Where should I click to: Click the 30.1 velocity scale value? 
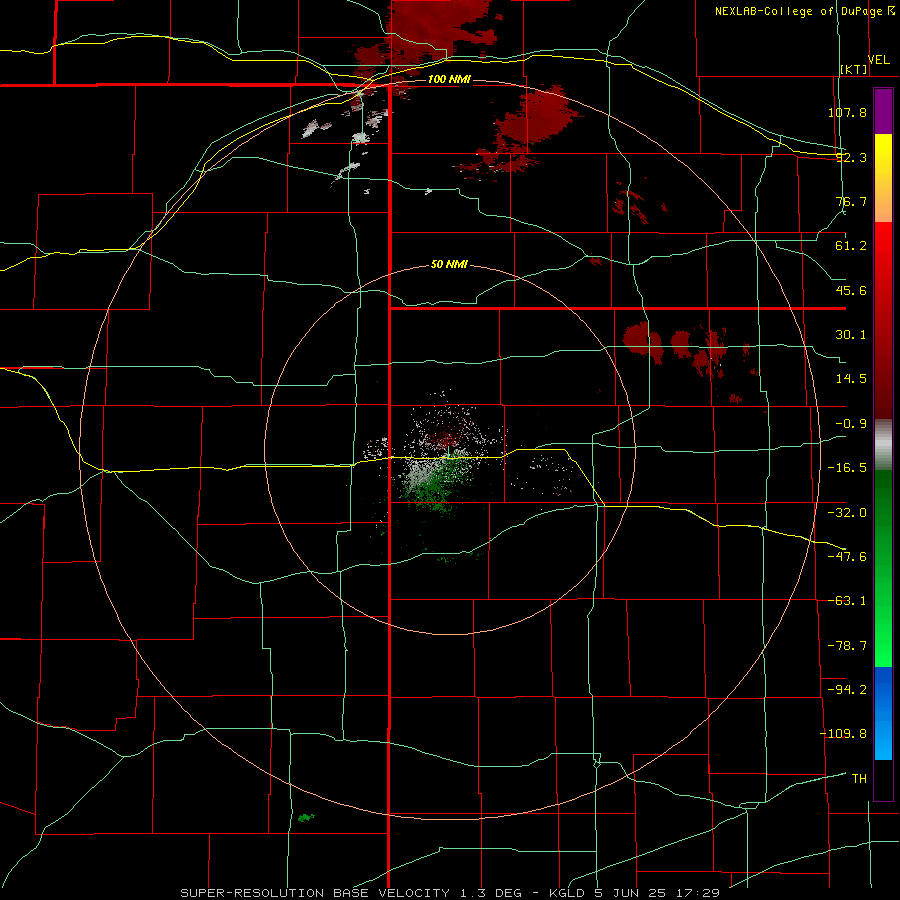pos(851,335)
